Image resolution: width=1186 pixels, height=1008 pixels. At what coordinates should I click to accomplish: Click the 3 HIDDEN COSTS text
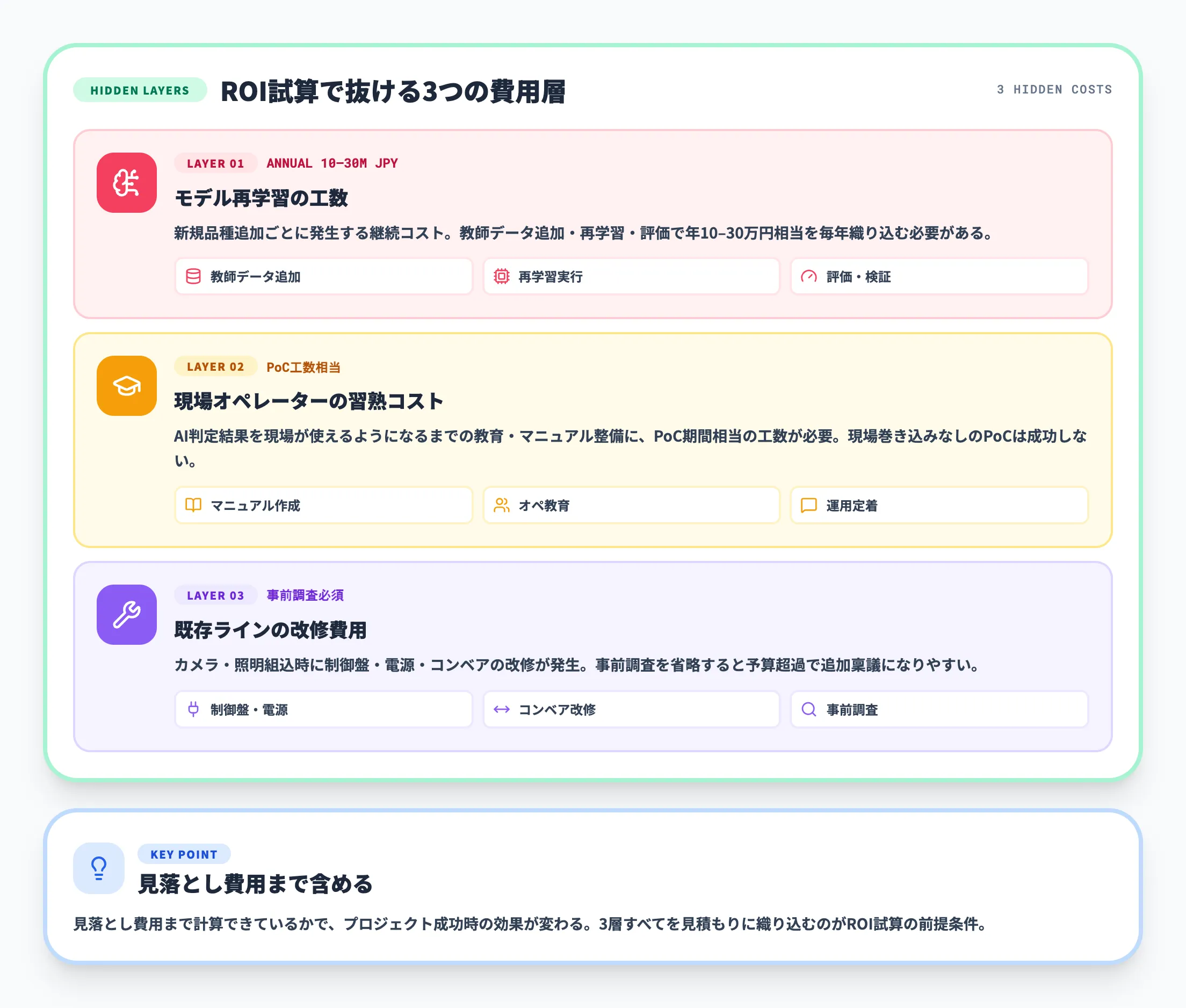click(1054, 90)
